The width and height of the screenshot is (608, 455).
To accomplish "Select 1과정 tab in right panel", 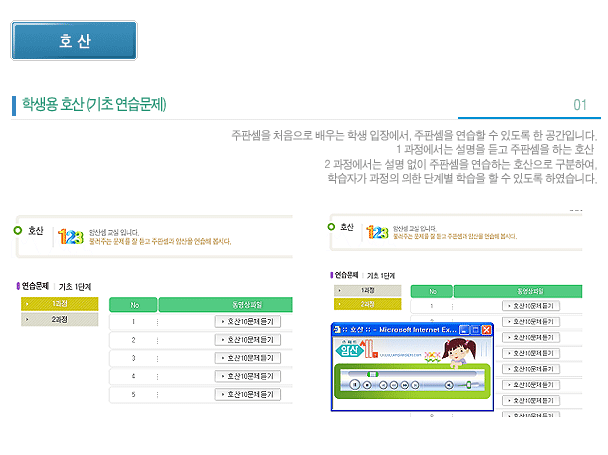I will click(367, 290).
